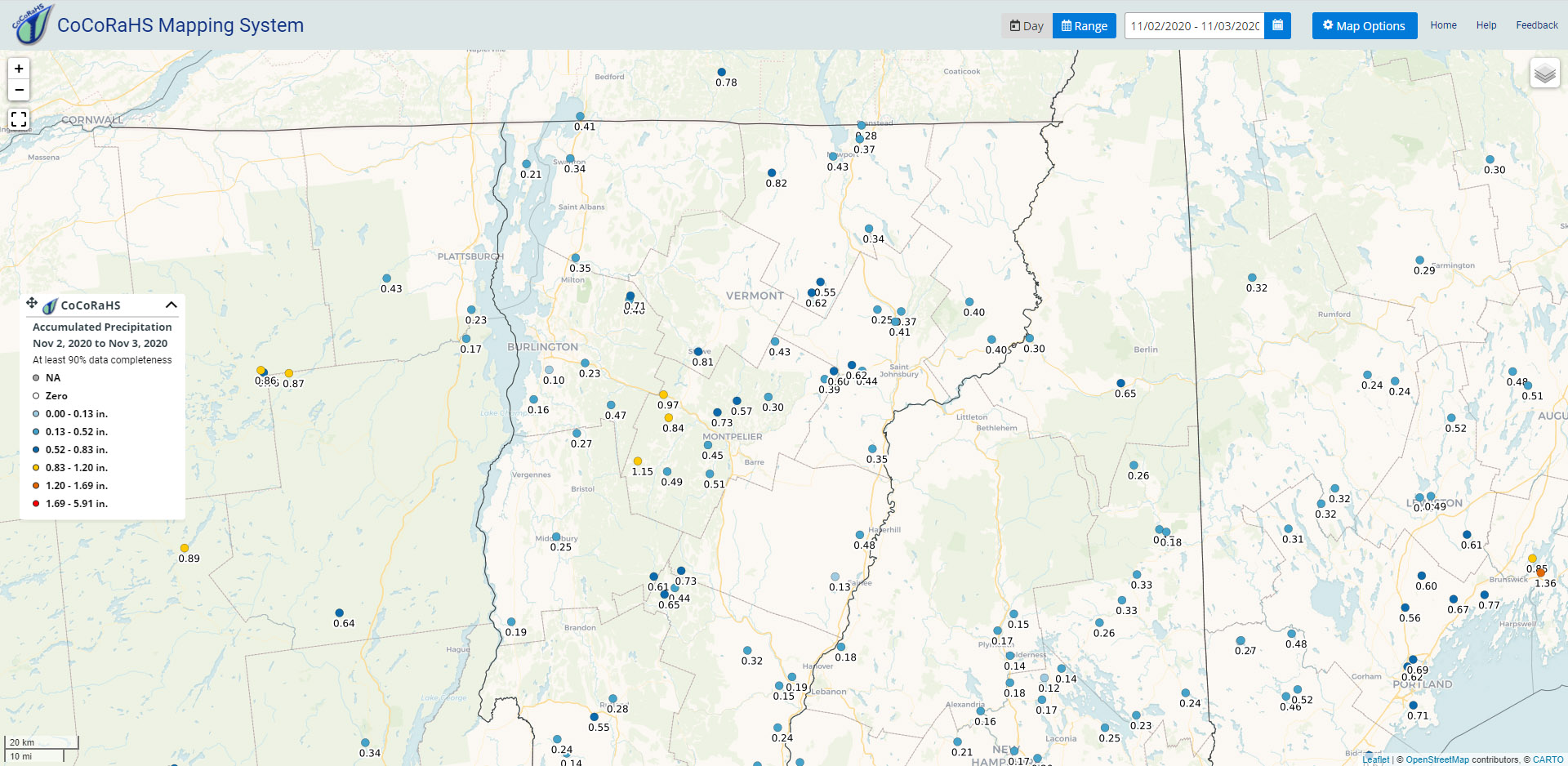Click the CoCoRaHS logo in header
The height and width of the screenshot is (766, 1568).
pos(33,24)
